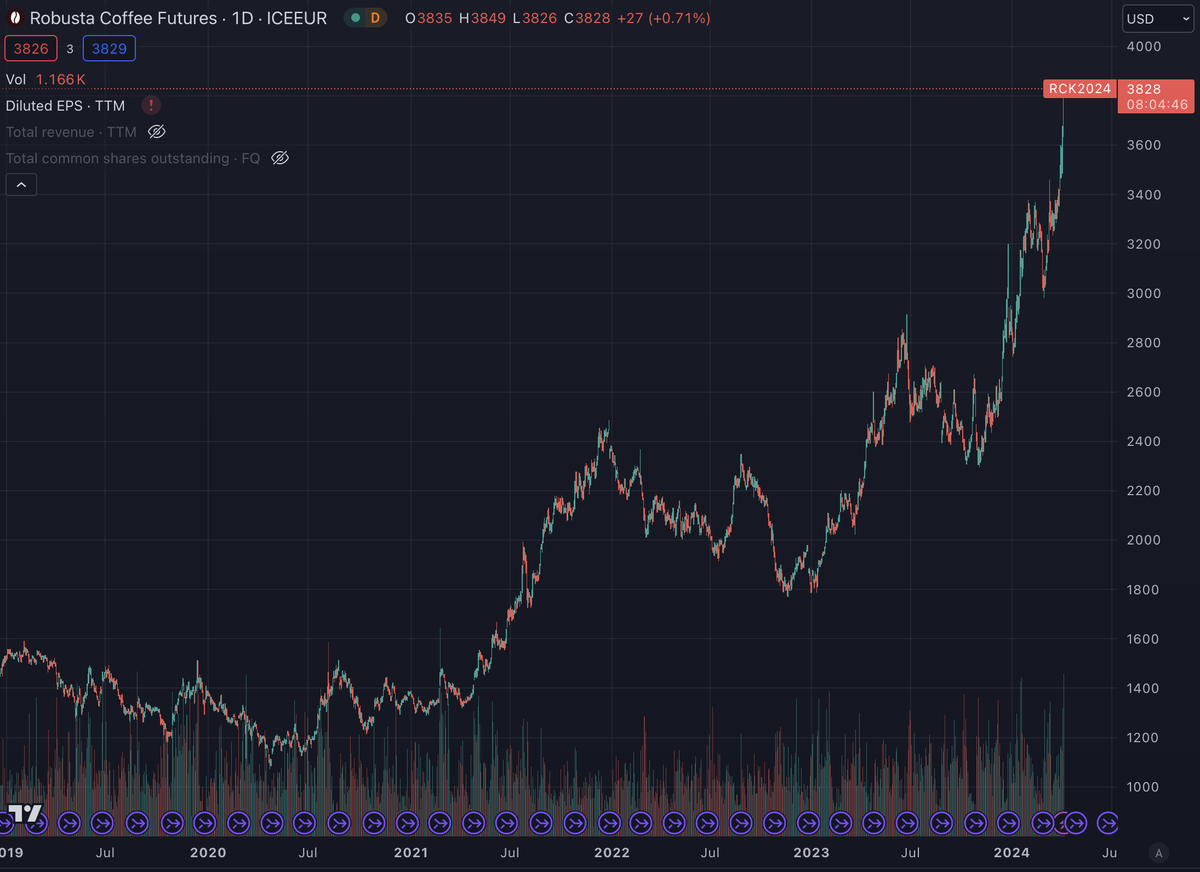Viewport: 1200px width, 872px height.
Task: Click the RCK2024 contract label
Action: tap(1079, 89)
